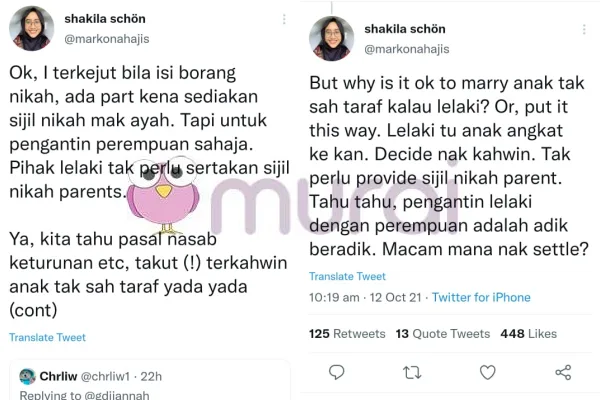Retweet the tweet using the retweet icon
600x400 pixels.
tap(411, 372)
